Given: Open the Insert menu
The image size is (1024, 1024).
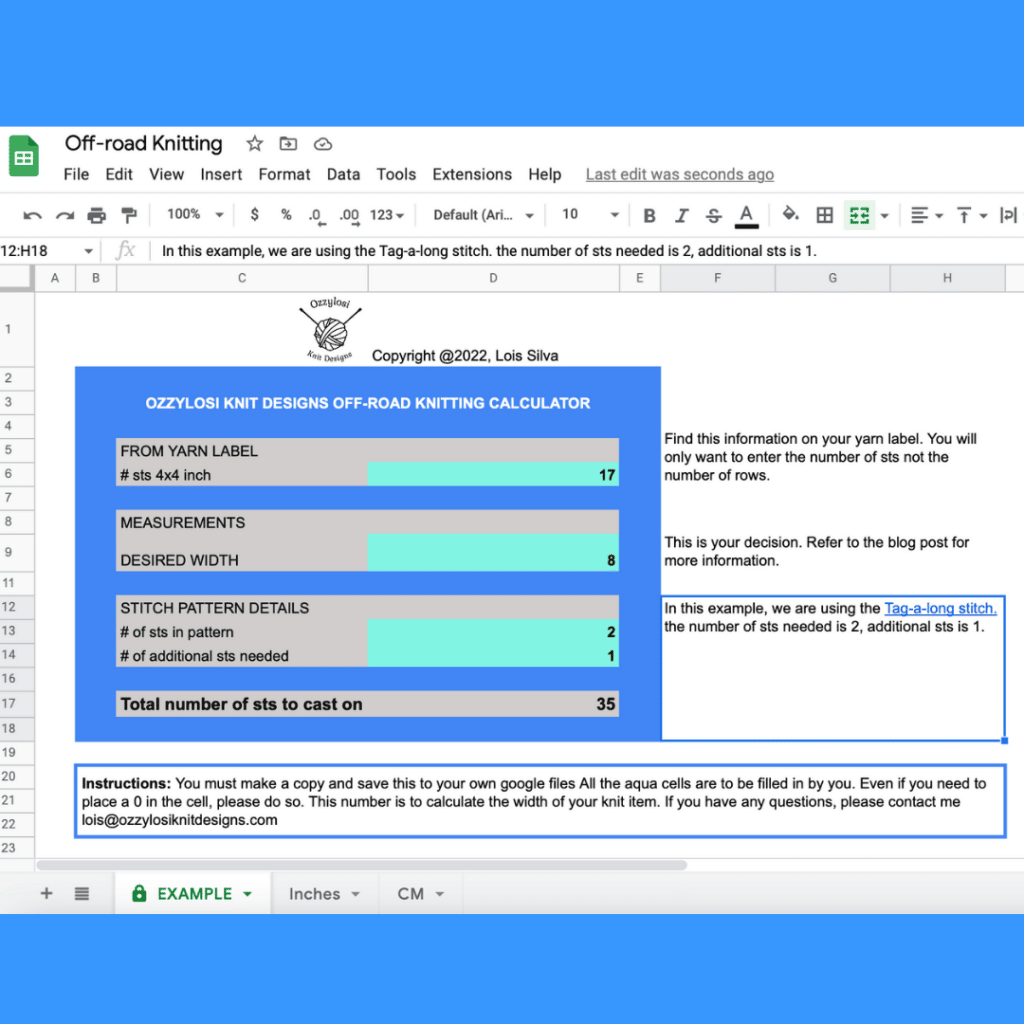Looking at the screenshot, I should click(221, 174).
